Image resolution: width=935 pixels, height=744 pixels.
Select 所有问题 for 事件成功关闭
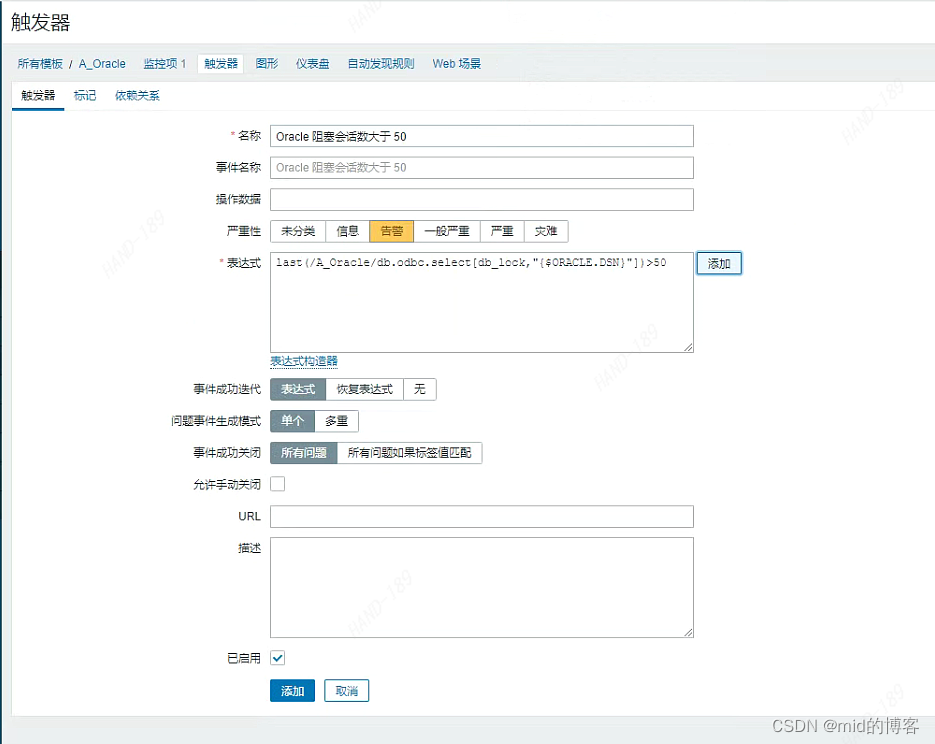(x=304, y=453)
